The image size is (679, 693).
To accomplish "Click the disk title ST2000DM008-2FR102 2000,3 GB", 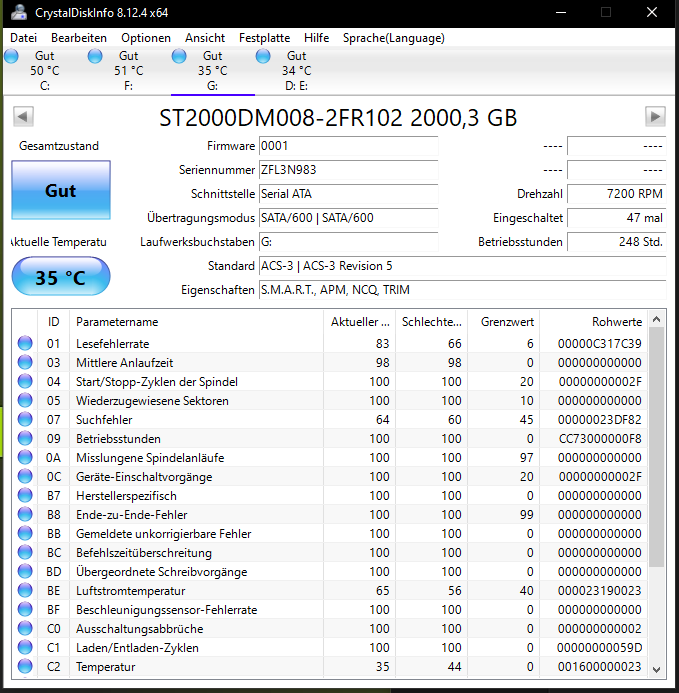I will (338, 118).
